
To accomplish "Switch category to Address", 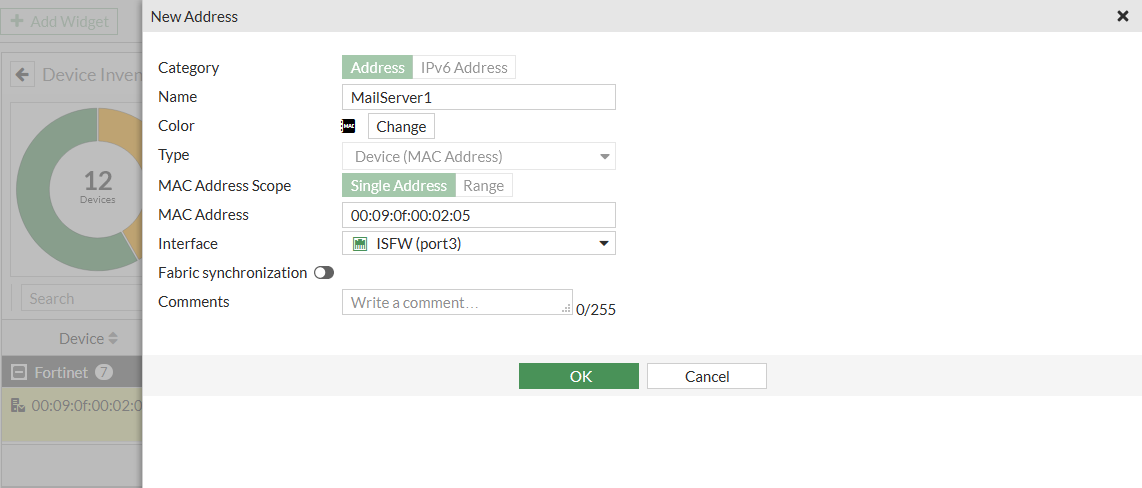I will [377, 68].
